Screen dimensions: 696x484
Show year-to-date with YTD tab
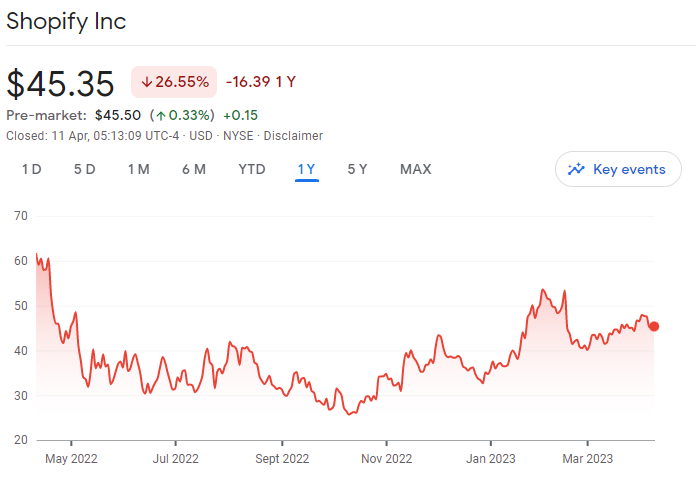252,169
